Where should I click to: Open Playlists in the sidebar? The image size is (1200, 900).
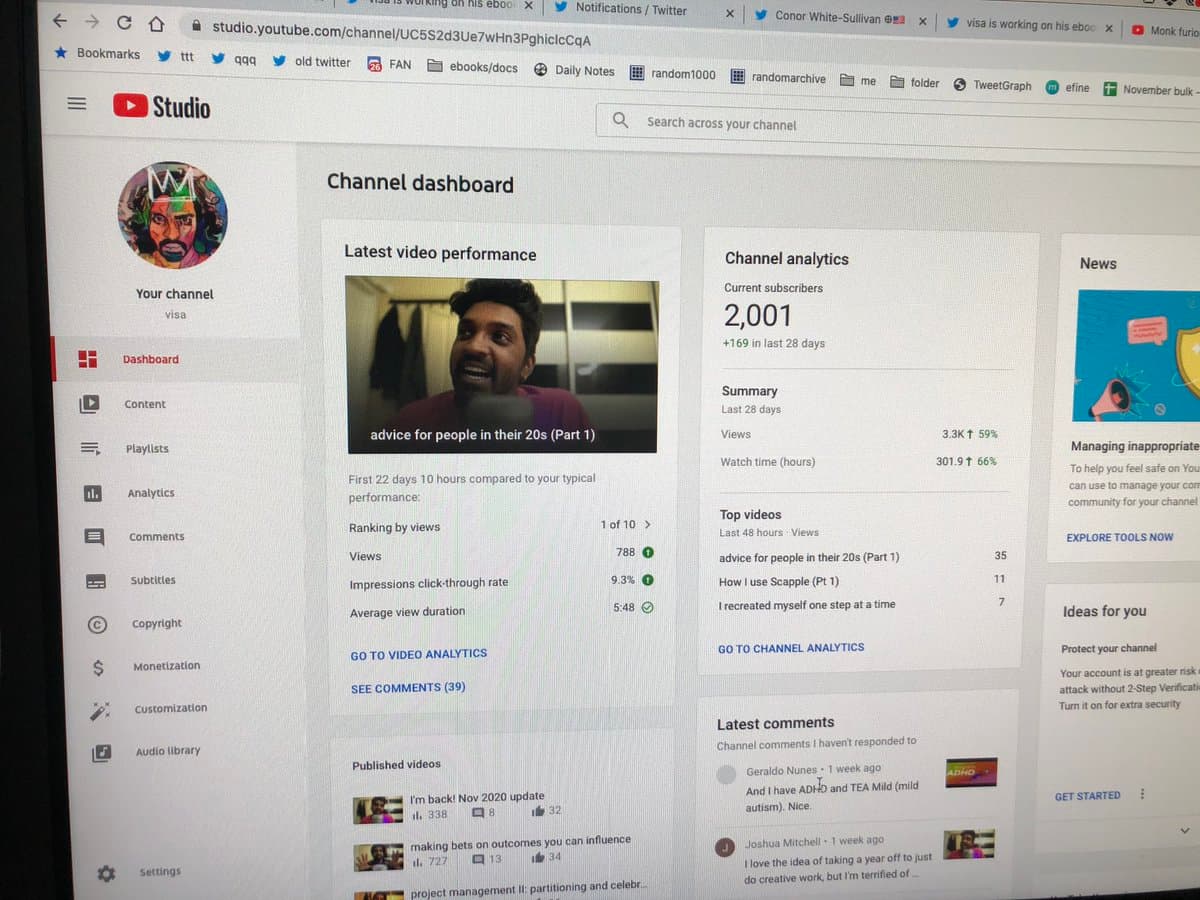(x=147, y=449)
